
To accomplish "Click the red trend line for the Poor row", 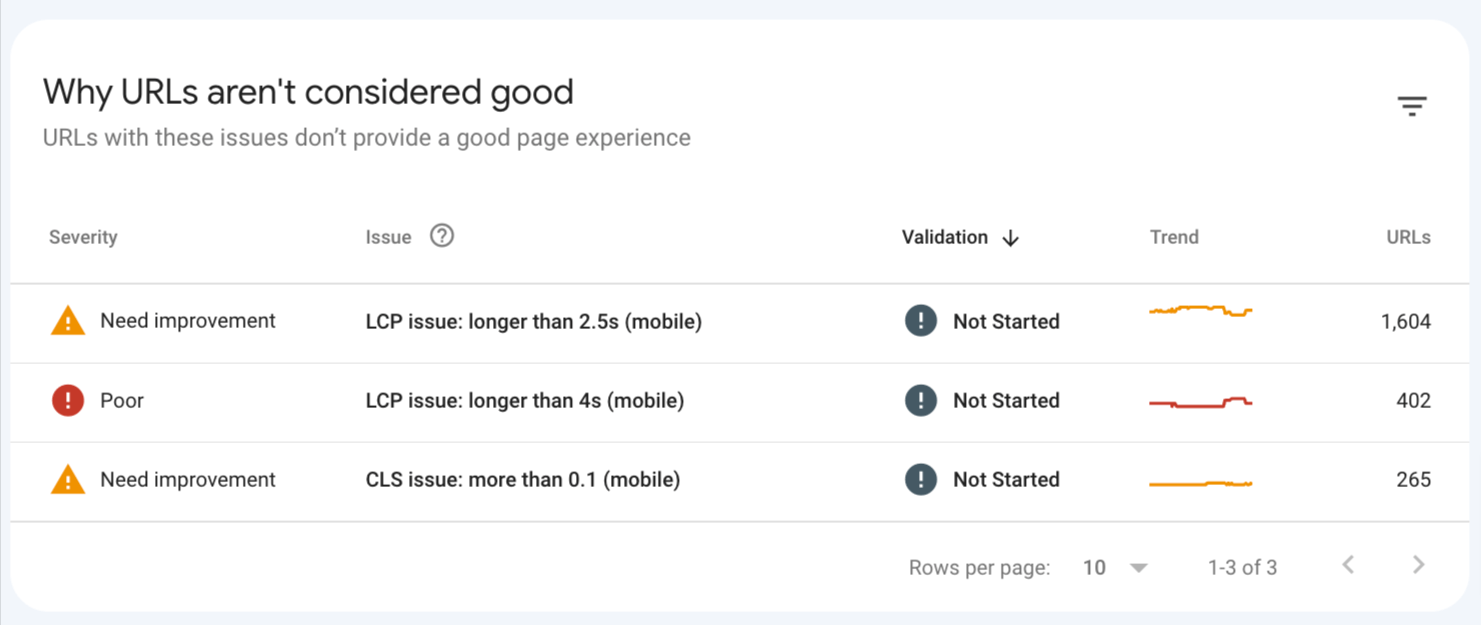I will coord(1200,399).
